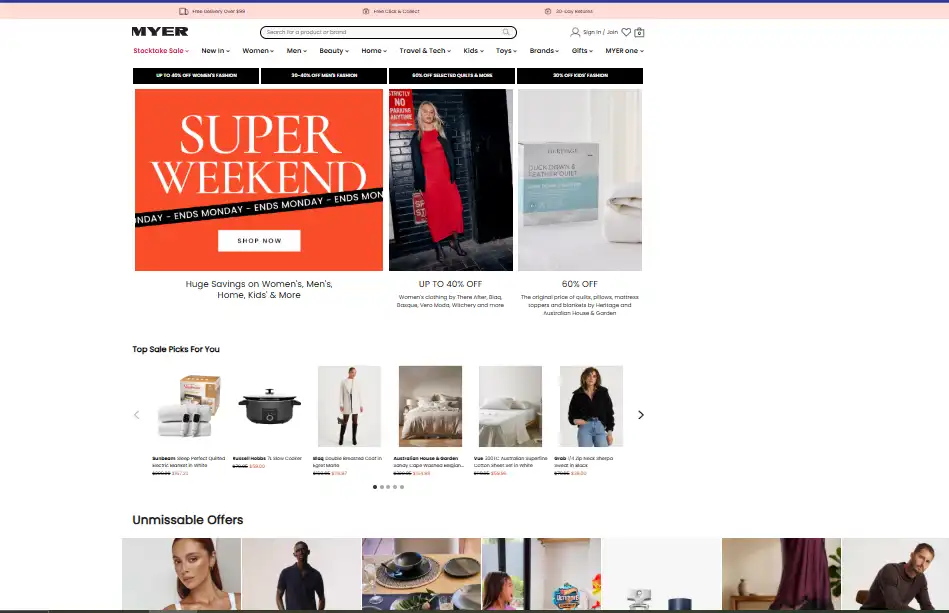This screenshot has width=949, height=613.
Task: Open the kids toys offer tile
Action: [x=542, y=574]
